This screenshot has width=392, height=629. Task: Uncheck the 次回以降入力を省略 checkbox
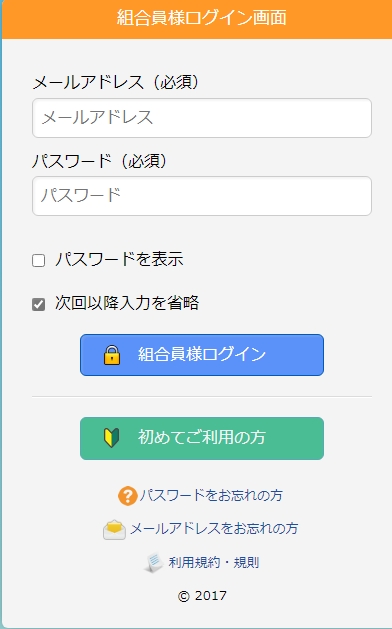pyautogui.click(x=39, y=304)
